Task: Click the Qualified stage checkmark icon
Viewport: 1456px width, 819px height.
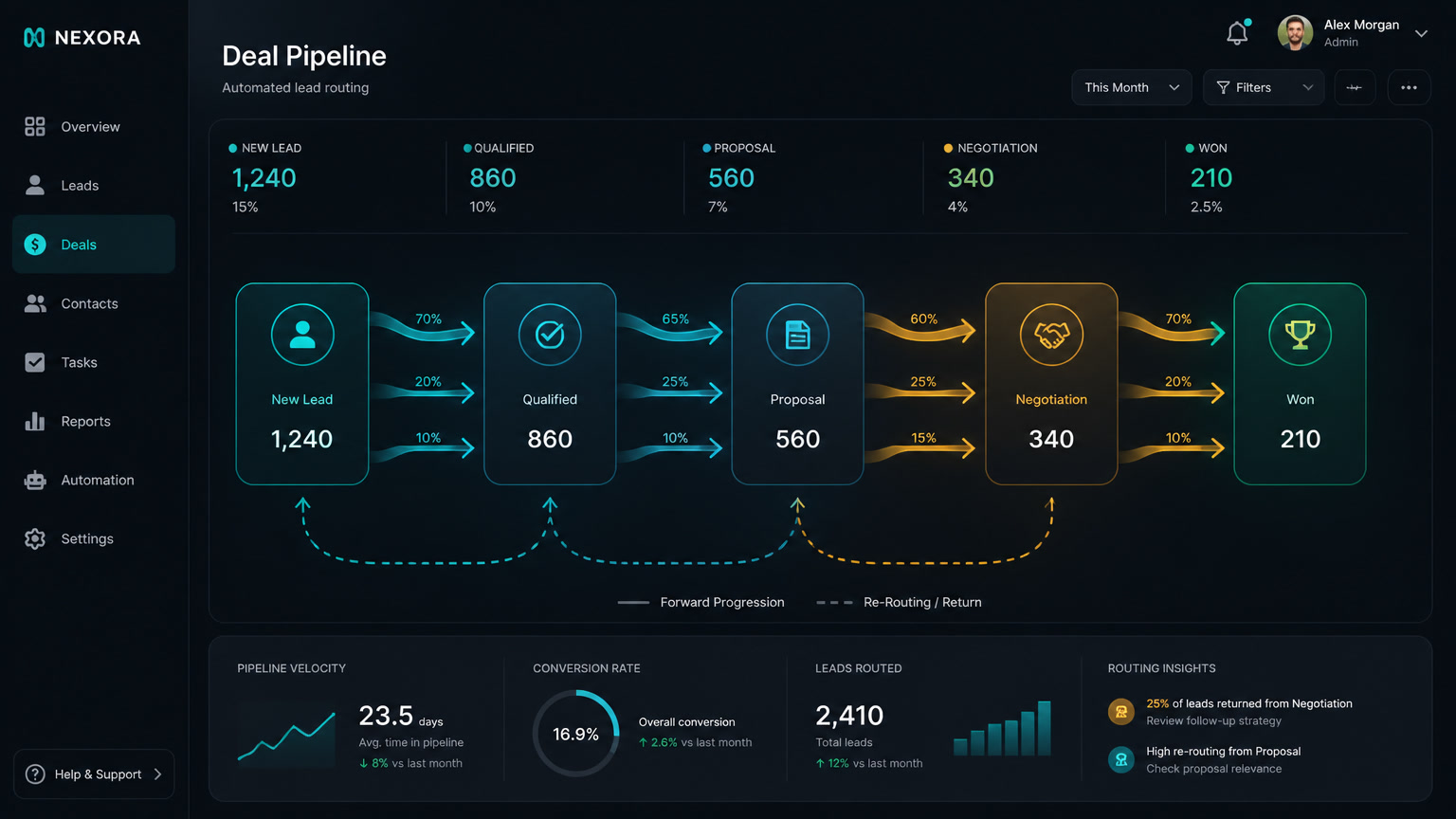Action: (x=550, y=335)
